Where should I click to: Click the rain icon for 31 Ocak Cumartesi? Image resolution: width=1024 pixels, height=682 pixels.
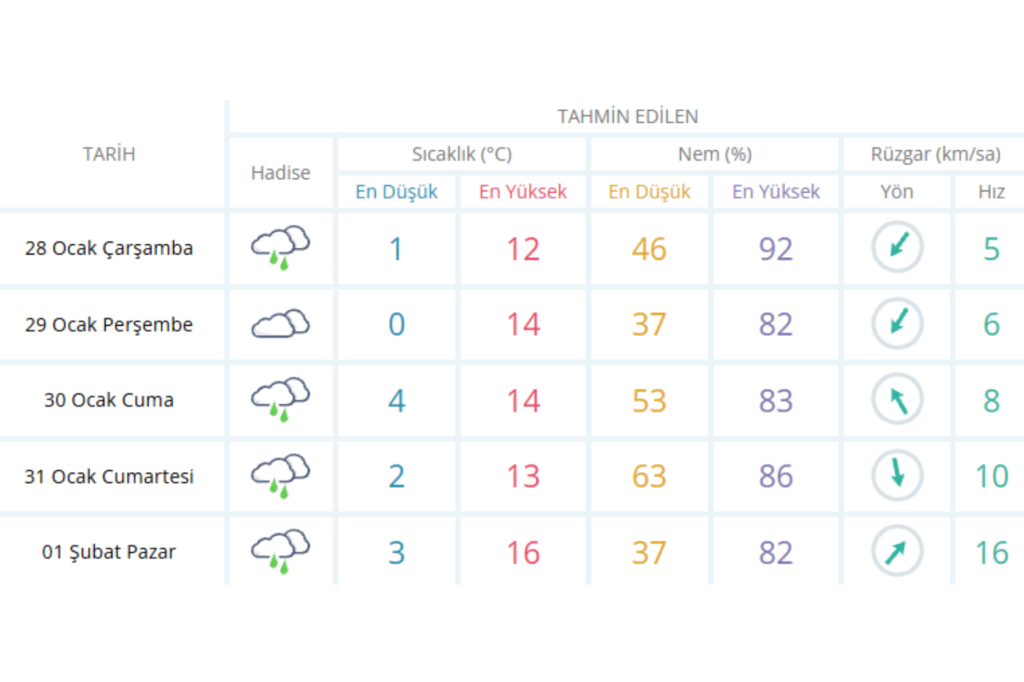point(280,476)
